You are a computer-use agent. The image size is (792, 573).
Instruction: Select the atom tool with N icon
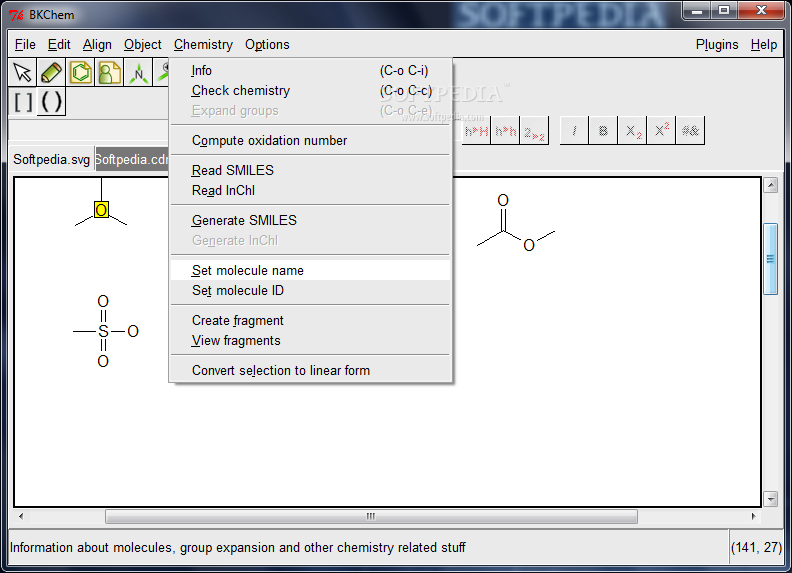[x=138, y=72]
